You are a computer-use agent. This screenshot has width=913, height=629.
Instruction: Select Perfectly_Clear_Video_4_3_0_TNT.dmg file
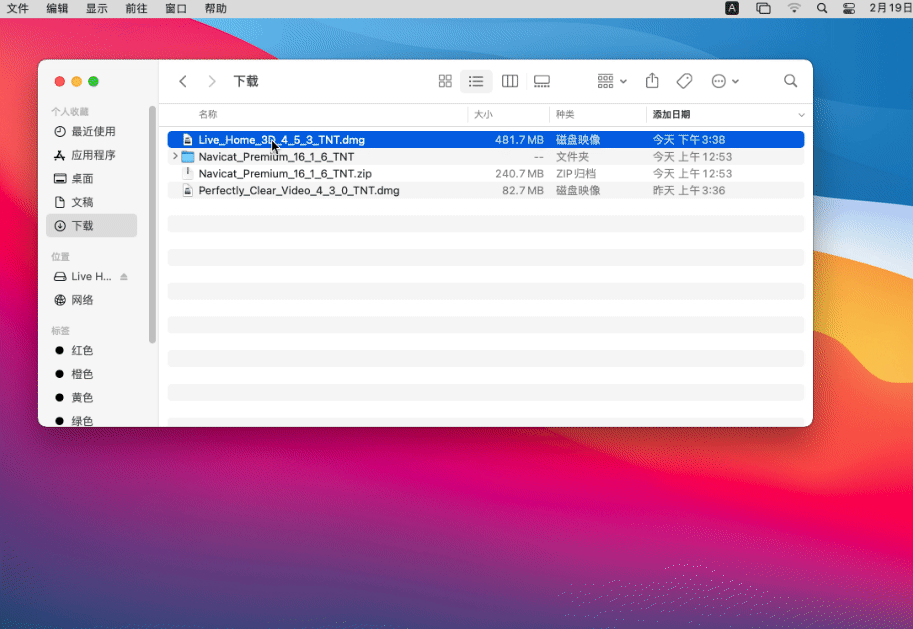coord(486,190)
